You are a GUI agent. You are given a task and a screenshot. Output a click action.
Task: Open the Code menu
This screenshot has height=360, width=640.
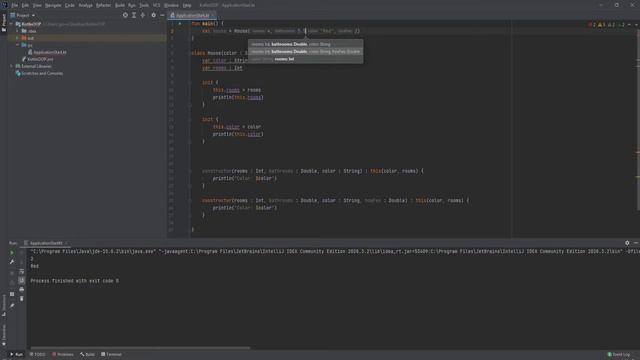pyautogui.click(x=70, y=5)
